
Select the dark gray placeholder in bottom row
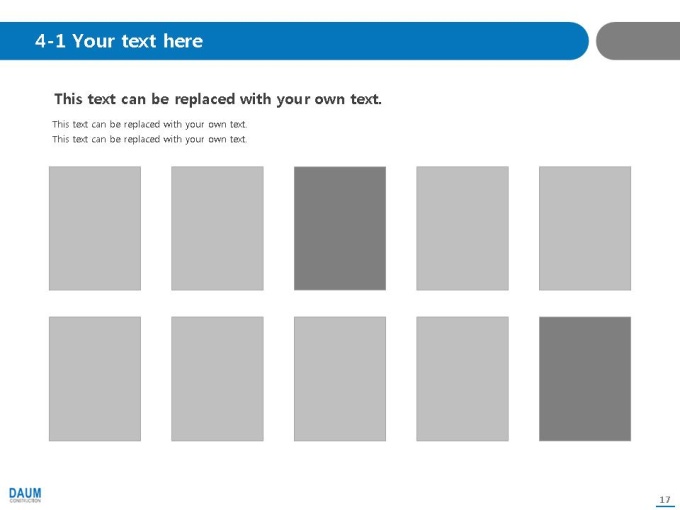(x=585, y=379)
